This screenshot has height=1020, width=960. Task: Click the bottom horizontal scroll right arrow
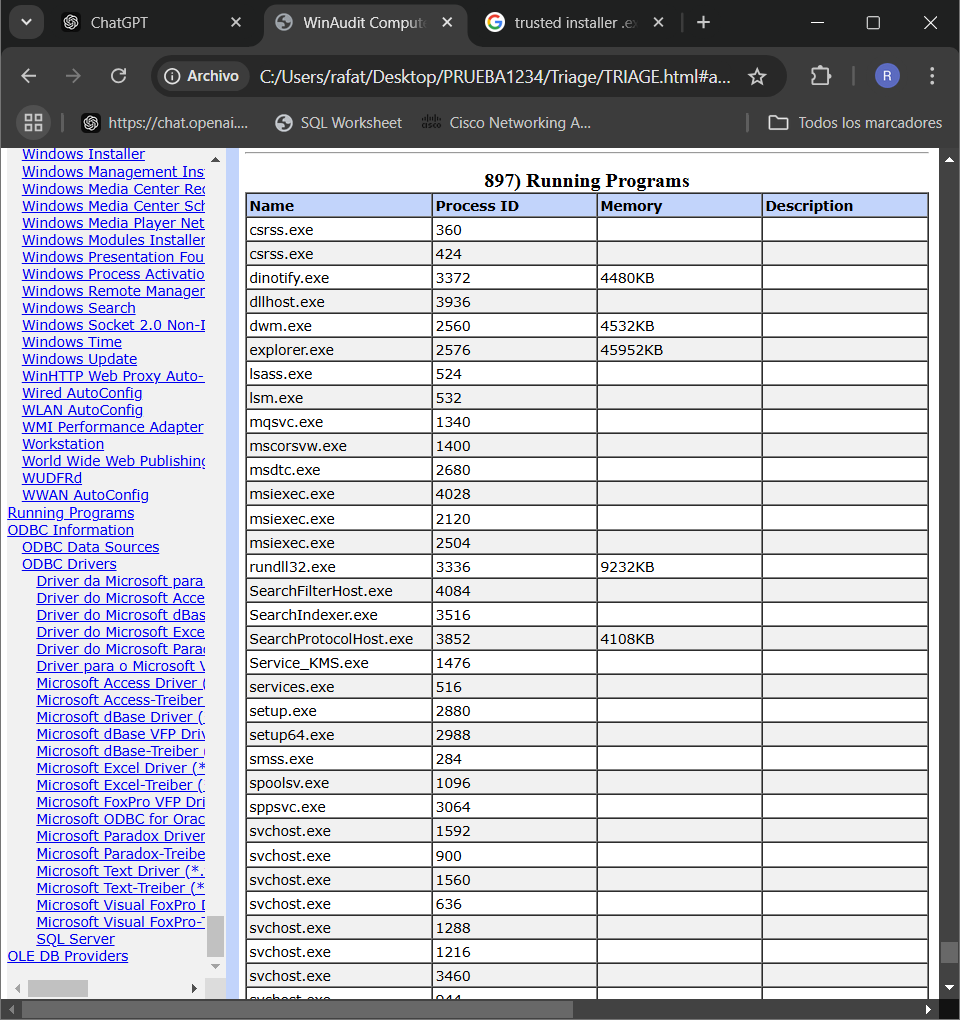click(928, 1010)
